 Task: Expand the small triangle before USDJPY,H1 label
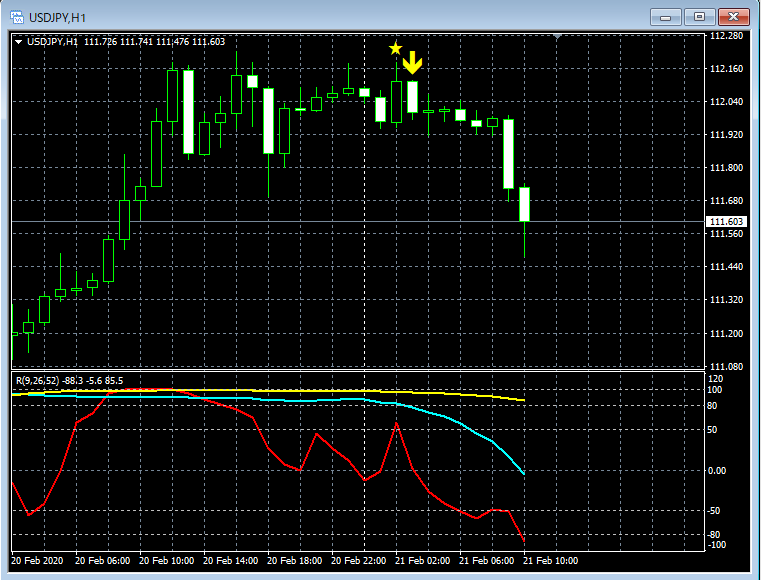[18, 42]
